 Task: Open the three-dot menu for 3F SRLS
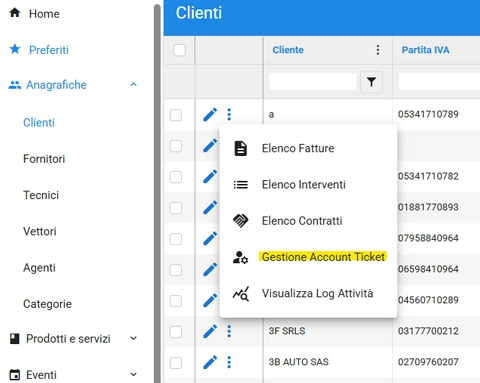pos(229,331)
